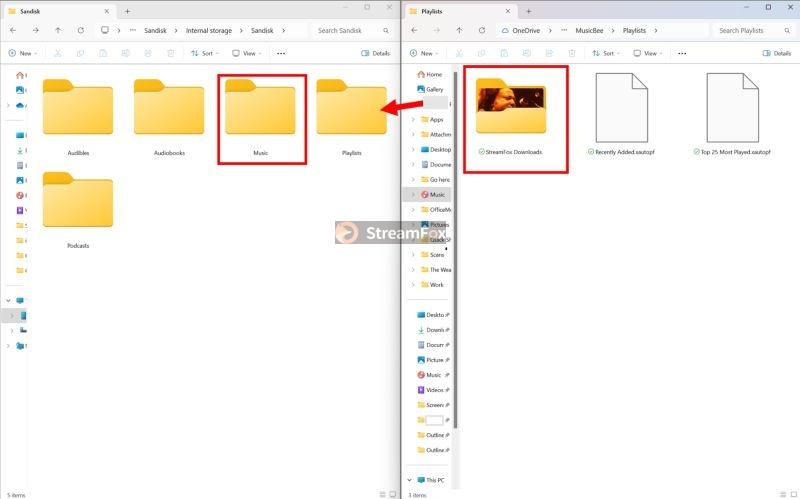Toggle Details pane in Playlists window

pyautogui.click(x=777, y=53)
